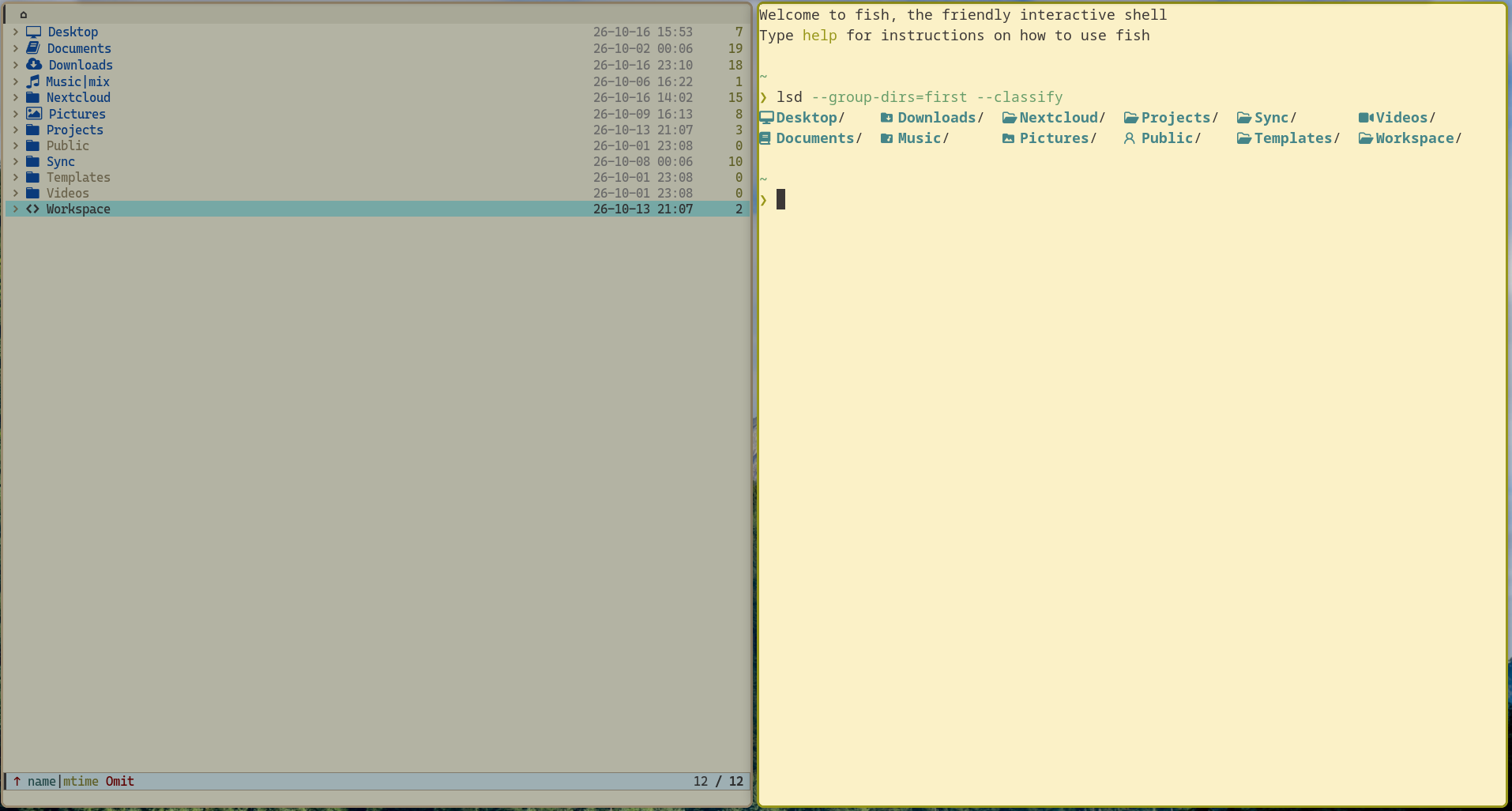
Task: Click the 'help' link in fish welcome message
Action: (x=819, y=36)
